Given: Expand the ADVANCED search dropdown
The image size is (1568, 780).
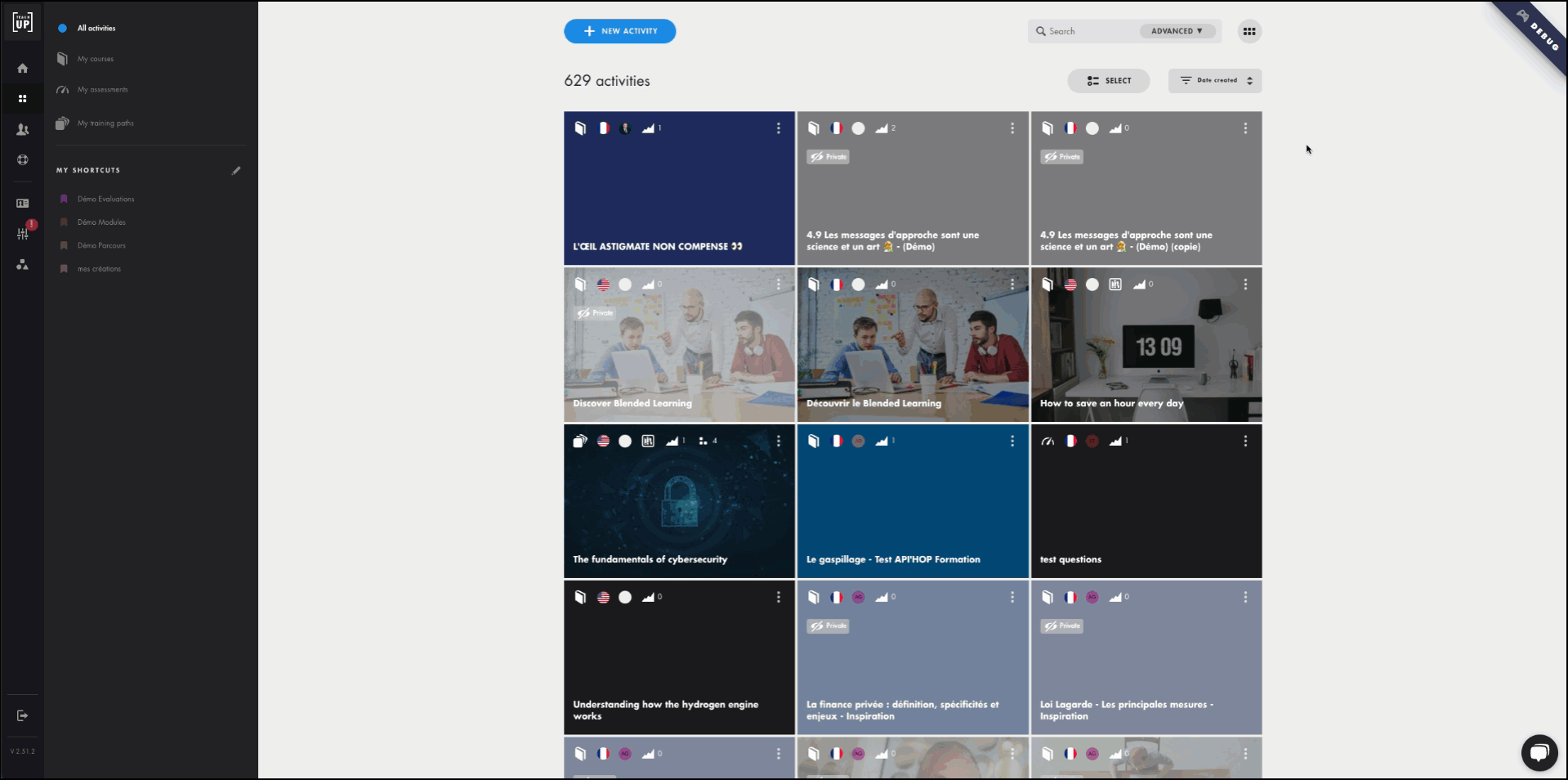Looking at the screenshot, I should (1177, 30).
